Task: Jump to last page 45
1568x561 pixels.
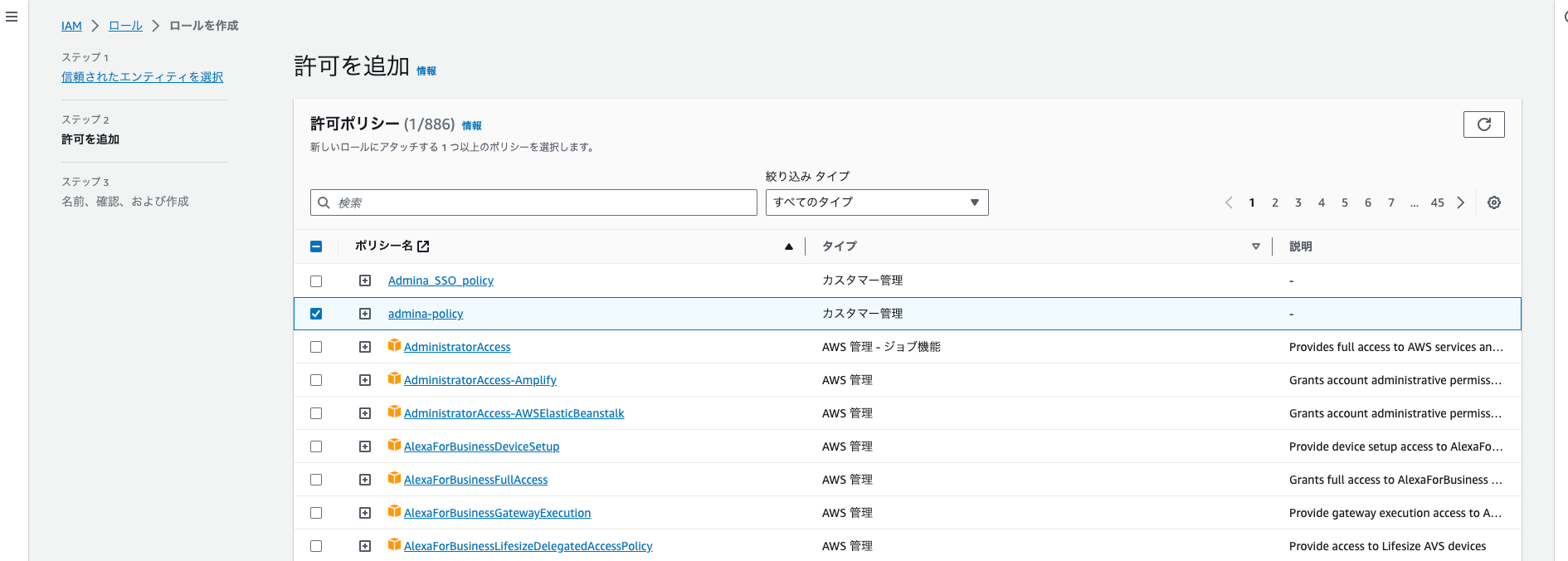Action: [1438, 202]
